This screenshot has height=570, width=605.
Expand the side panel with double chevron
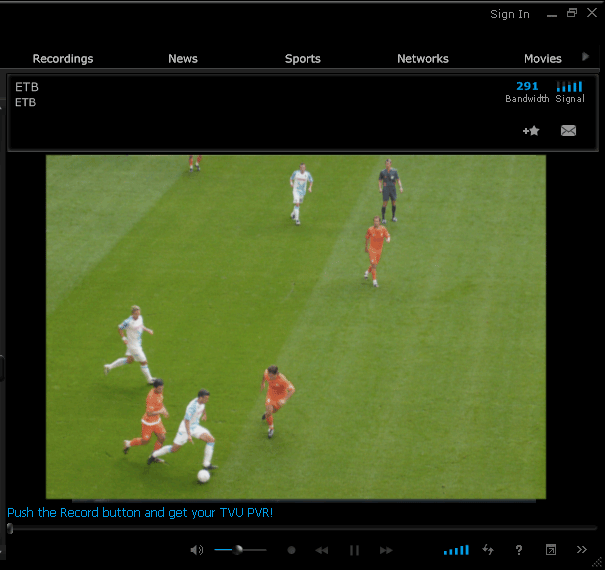(582, 550)
